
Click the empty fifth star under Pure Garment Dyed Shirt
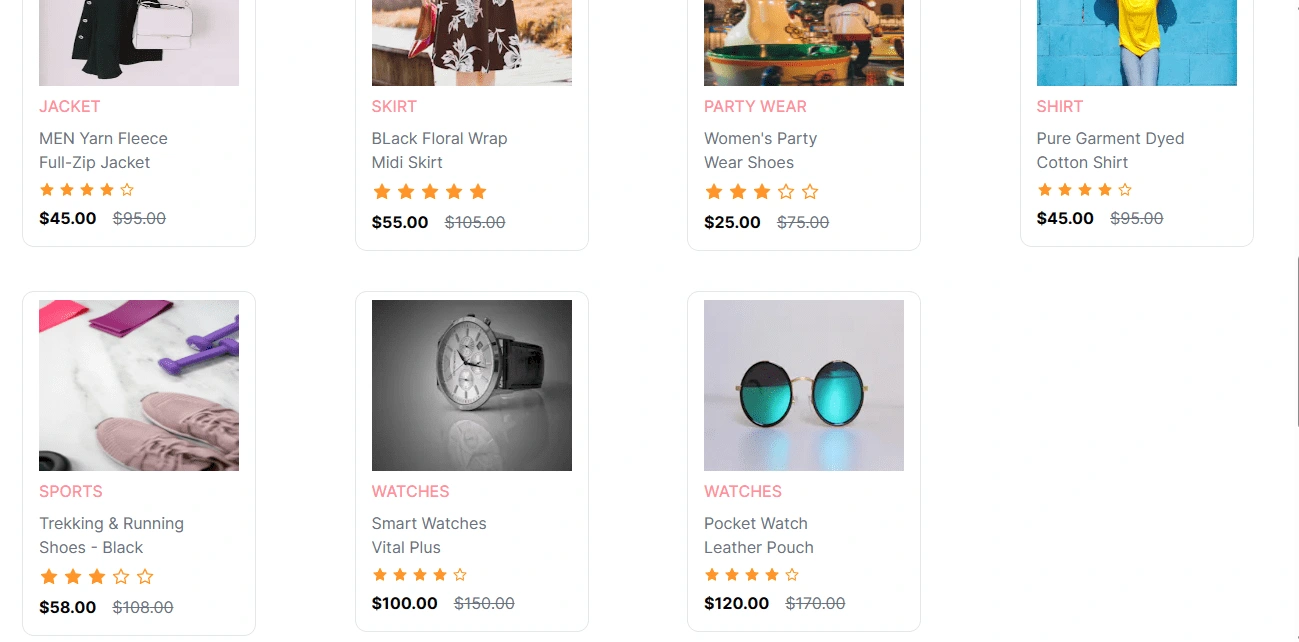[1125, 190]
